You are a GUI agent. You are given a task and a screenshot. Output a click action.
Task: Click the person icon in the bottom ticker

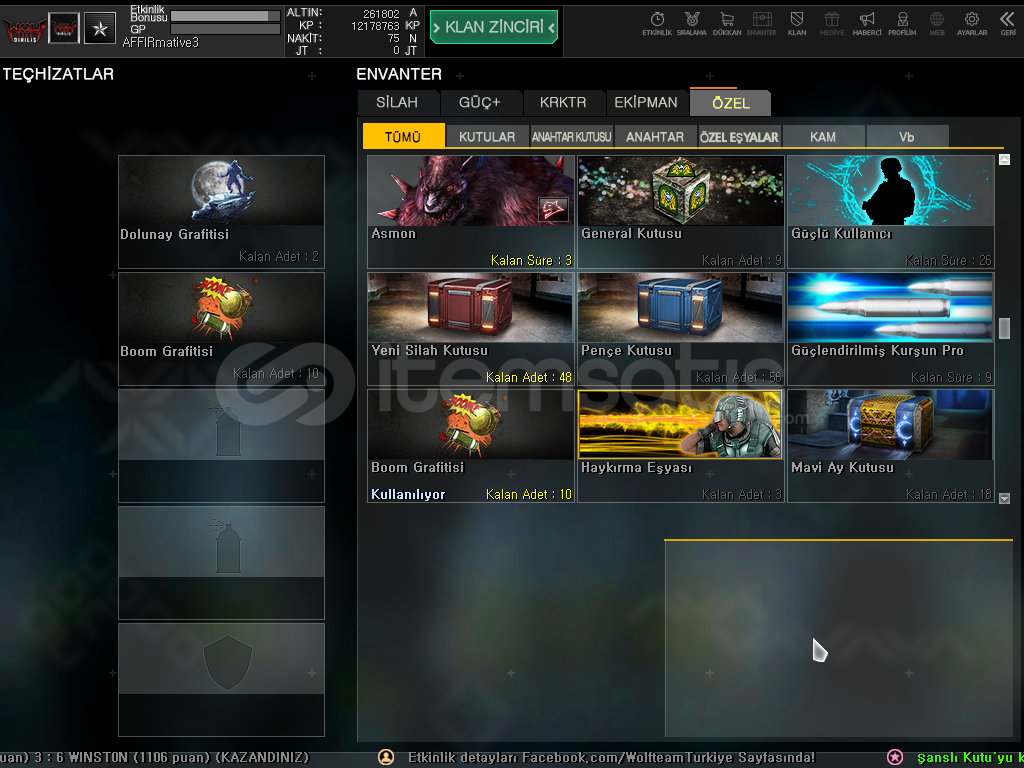[x=386, y=757]
